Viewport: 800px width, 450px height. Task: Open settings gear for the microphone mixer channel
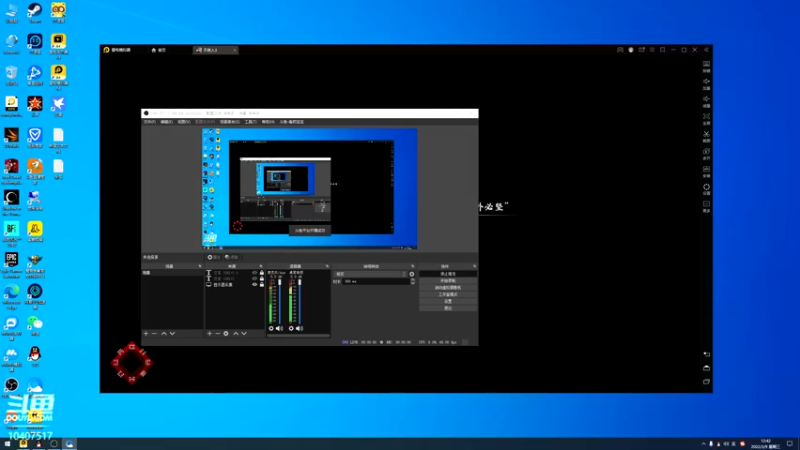(271, 329)
